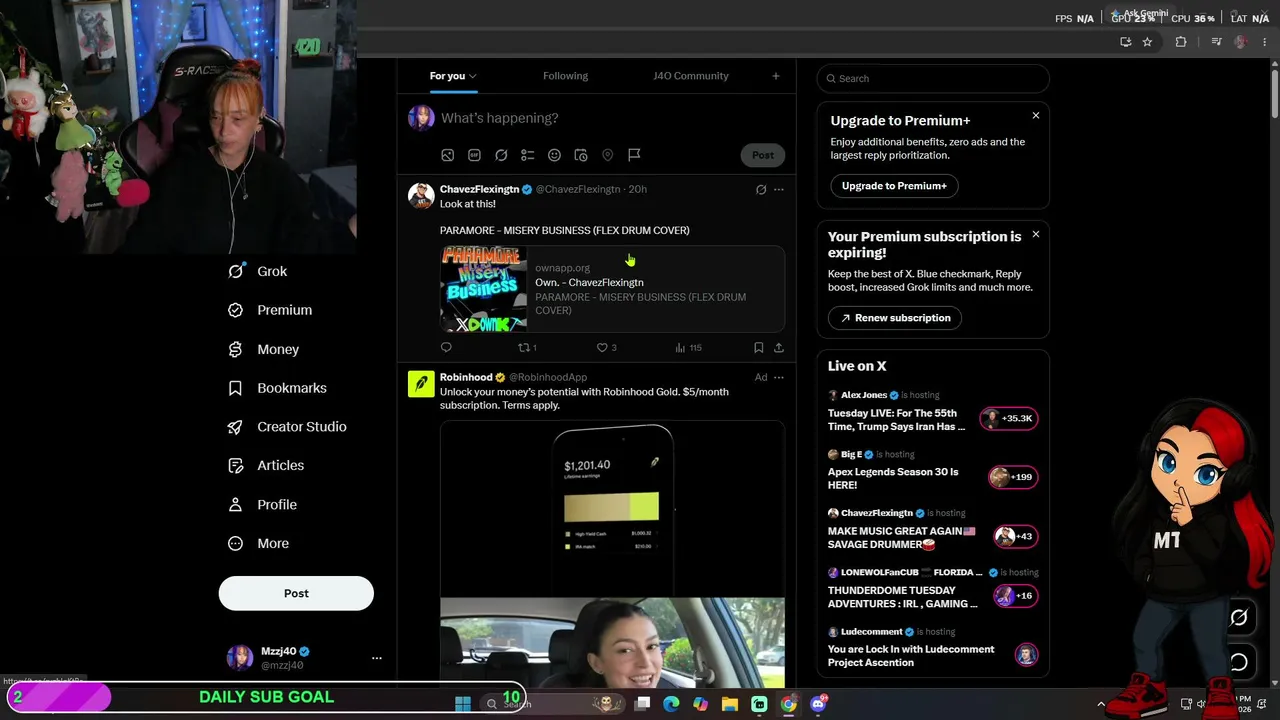1280x720 pixels.
Task: Click the flag icon in compose toolbar
Action: pos(634,155)
